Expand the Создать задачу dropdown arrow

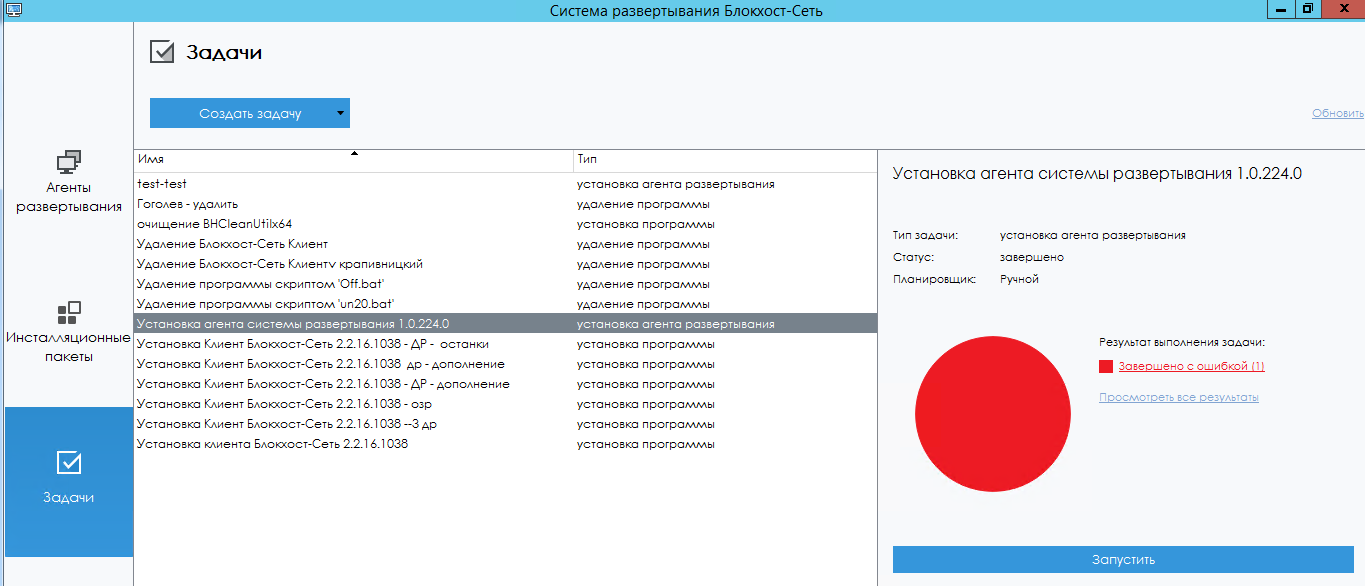(340, 113)
